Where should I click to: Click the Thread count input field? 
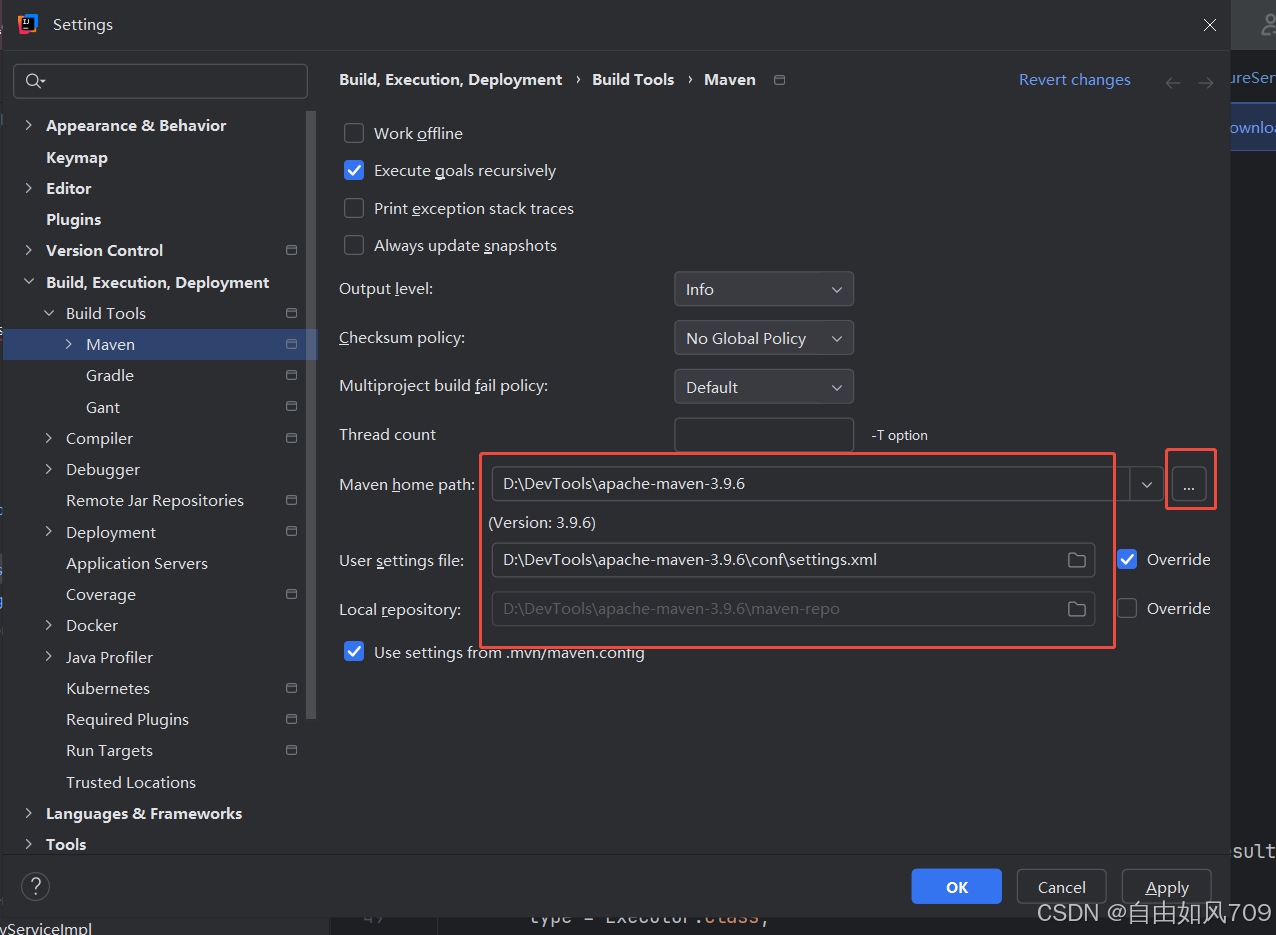tap(764, 435)
